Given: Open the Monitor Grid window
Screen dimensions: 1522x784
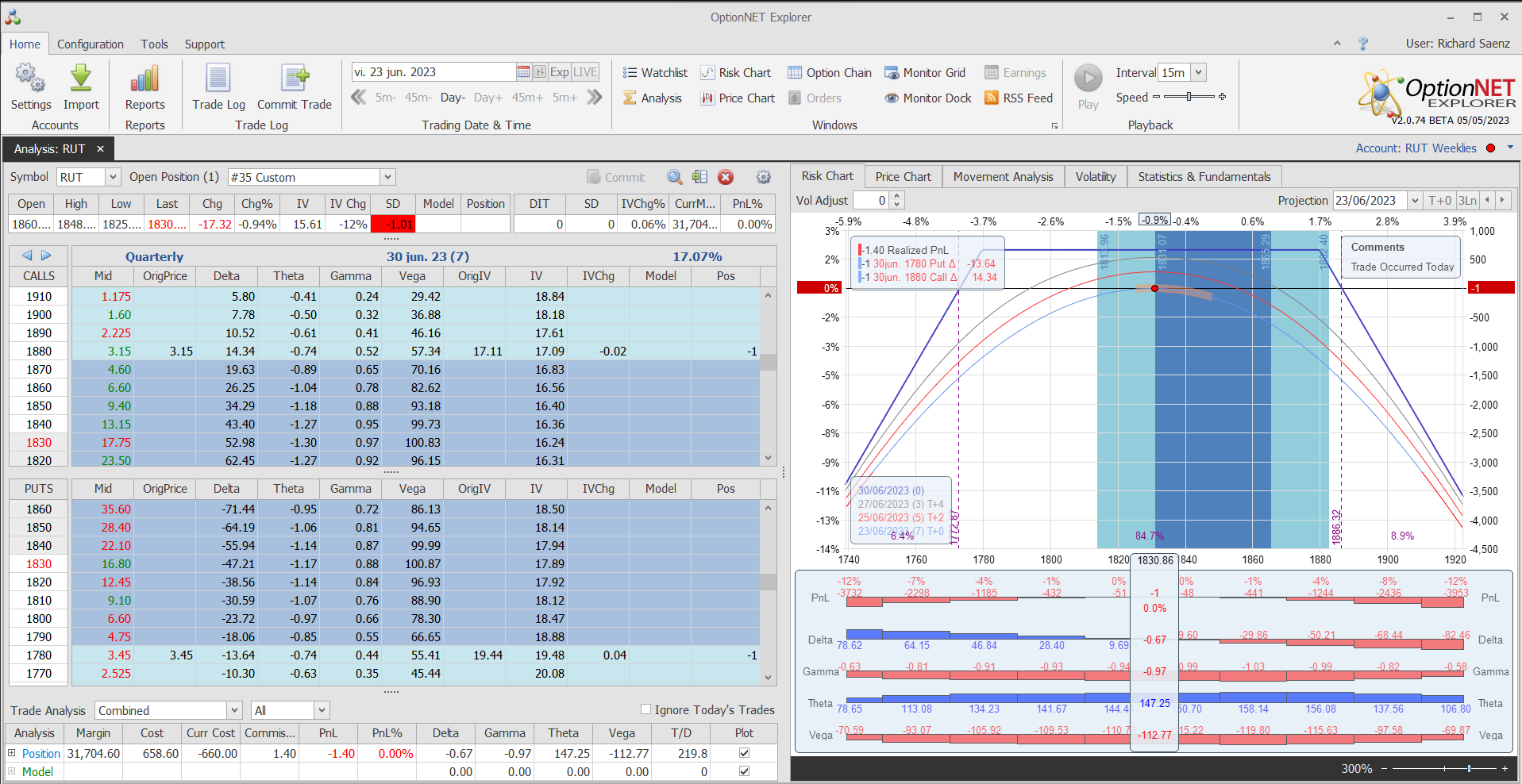Looking at the screenshot, I should [x=925, y=73].
